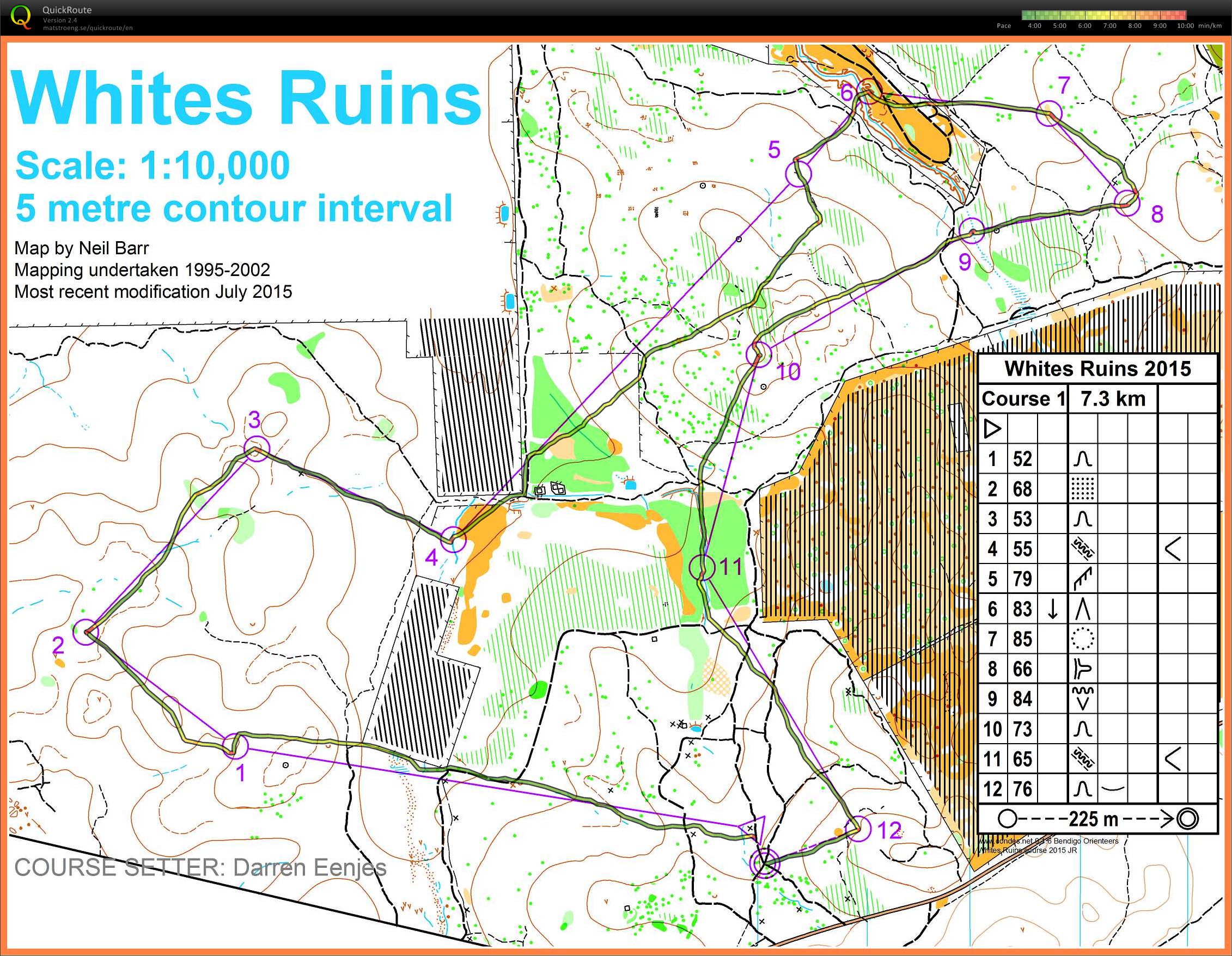Click the down arrow symbol in row 6
This screenshot has width=1232, height=956.
[x=1052, y=609]
